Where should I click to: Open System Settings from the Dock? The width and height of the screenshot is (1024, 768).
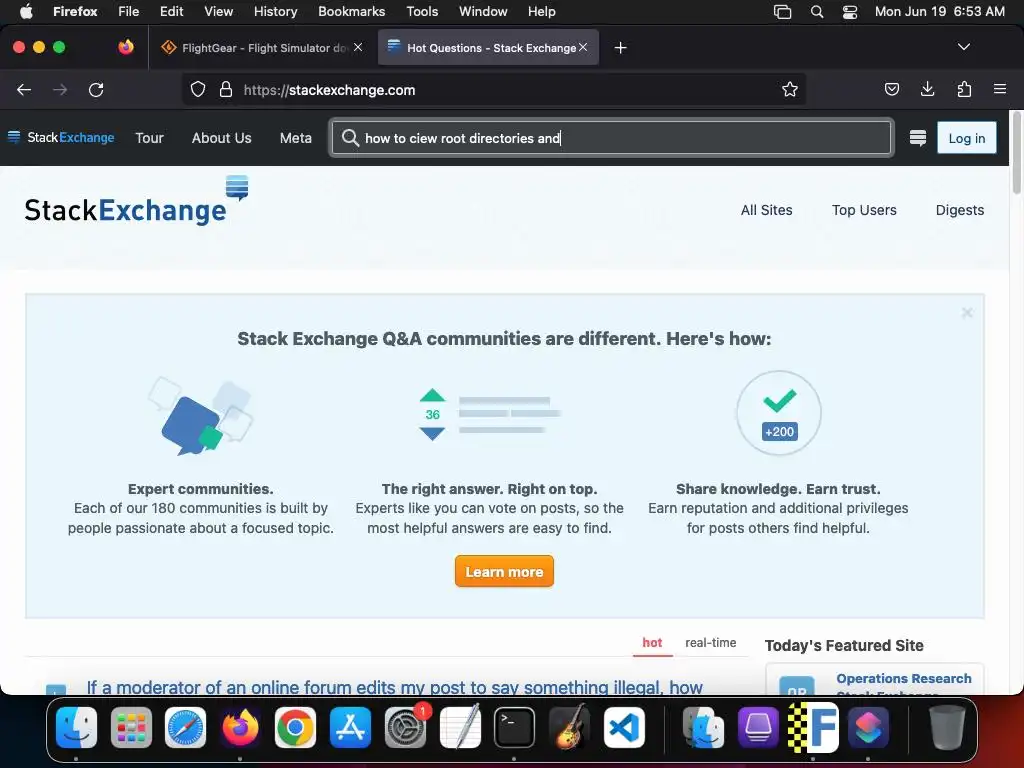point(406,727)
